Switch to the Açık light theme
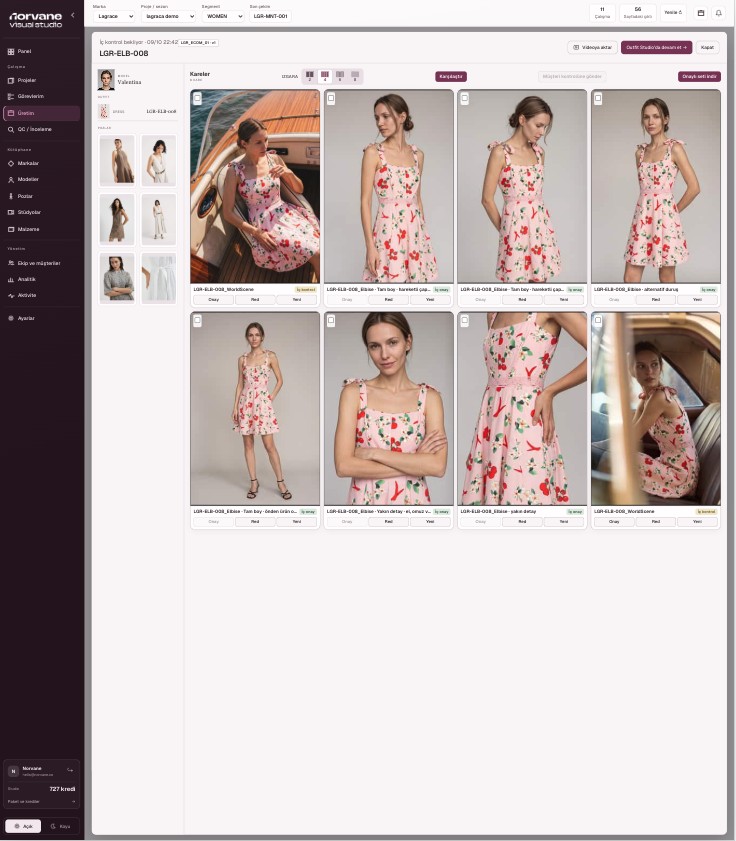This screenshot has width=736, height=841. point(23,826)
